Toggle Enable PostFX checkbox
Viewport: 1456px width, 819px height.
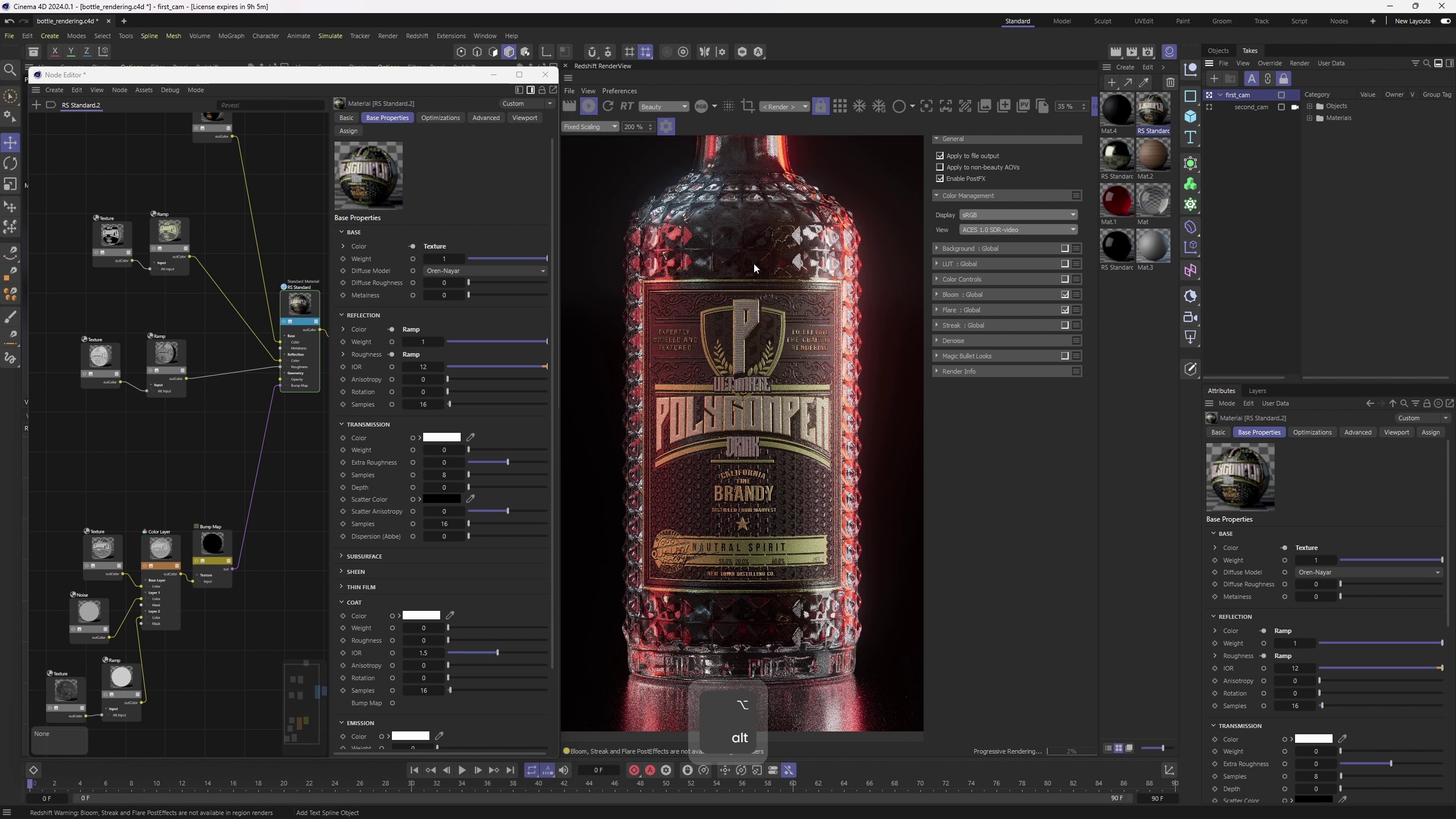[x=940, y=178]
